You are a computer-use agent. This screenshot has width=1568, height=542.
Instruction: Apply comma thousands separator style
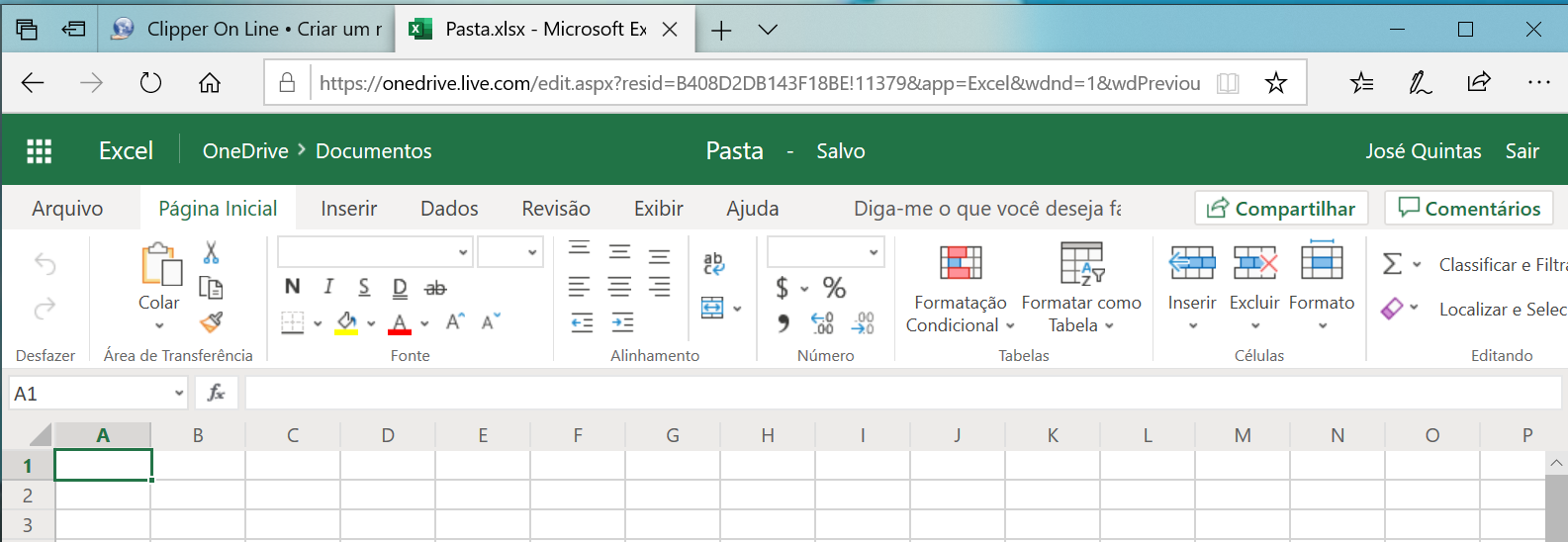(784, 323)
